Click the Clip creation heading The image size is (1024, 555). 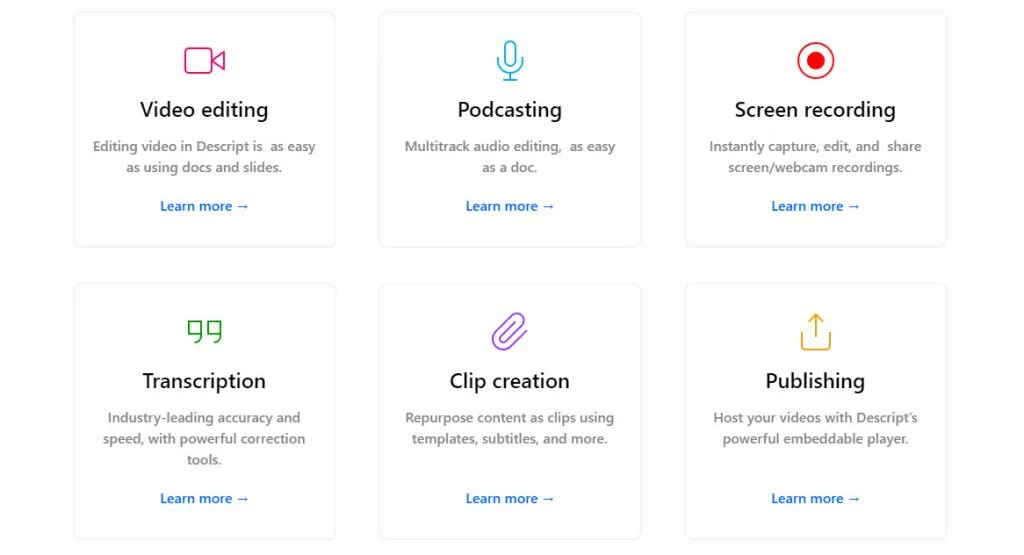(509, 381)
